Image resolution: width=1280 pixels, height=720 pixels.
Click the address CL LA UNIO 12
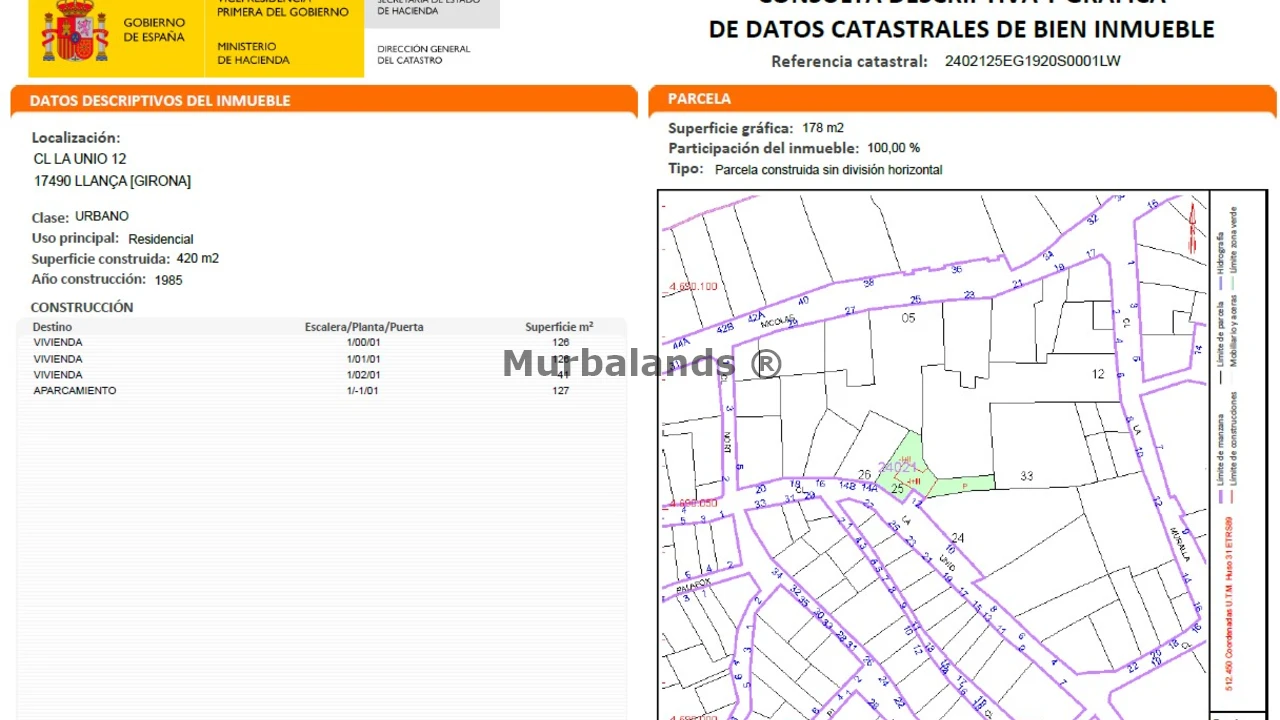pos(80,159)
